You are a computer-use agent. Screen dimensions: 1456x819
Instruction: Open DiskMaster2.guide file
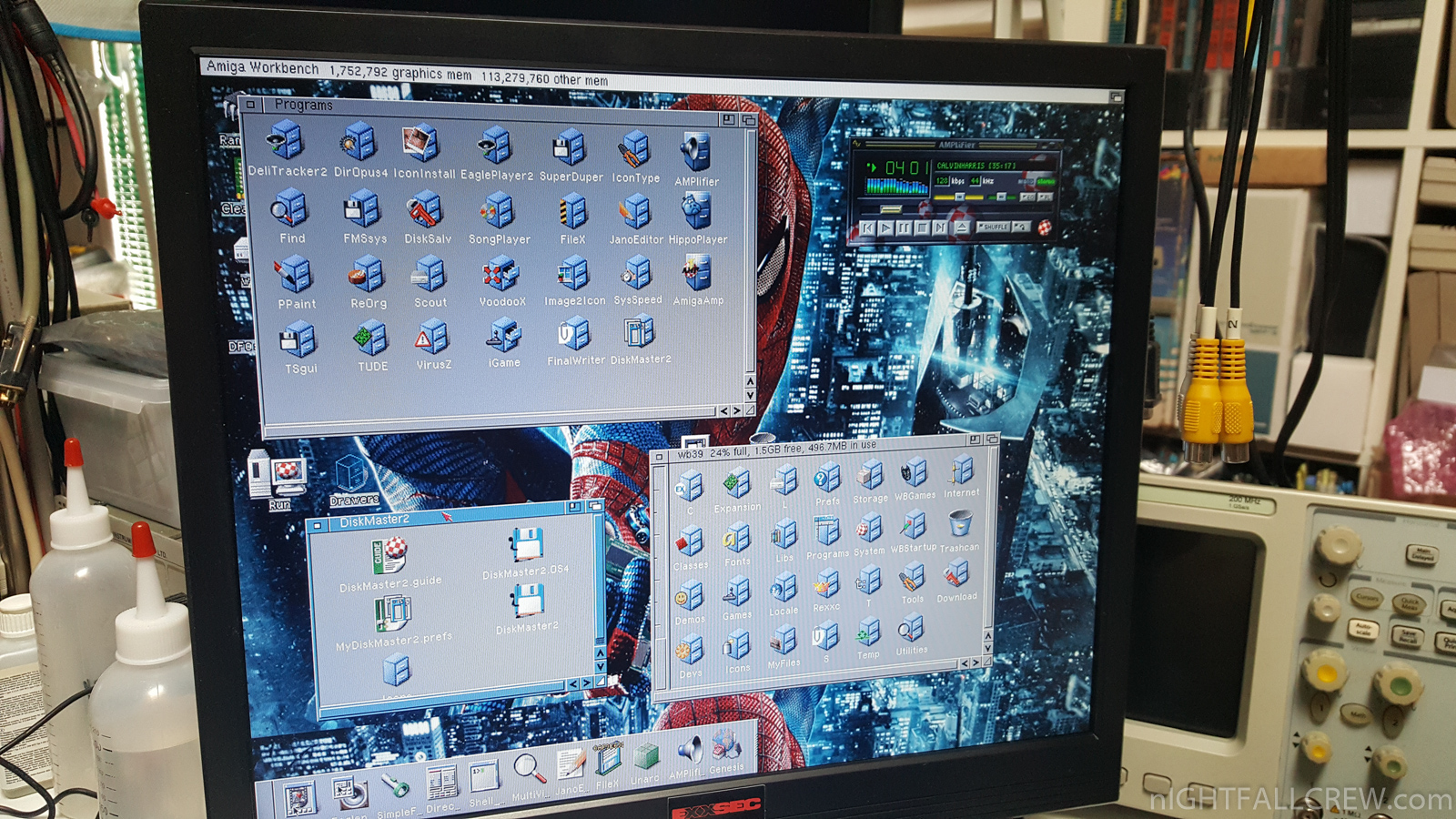390,555
